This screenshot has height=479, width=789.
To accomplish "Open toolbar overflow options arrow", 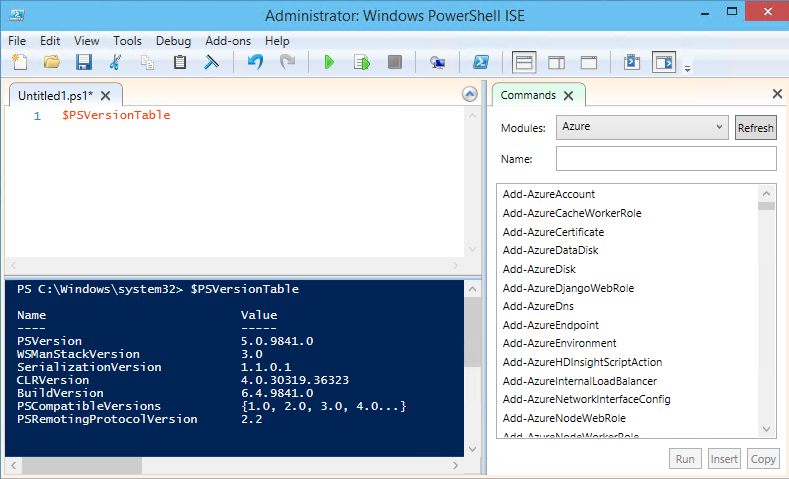I will [x=687, y=68].
